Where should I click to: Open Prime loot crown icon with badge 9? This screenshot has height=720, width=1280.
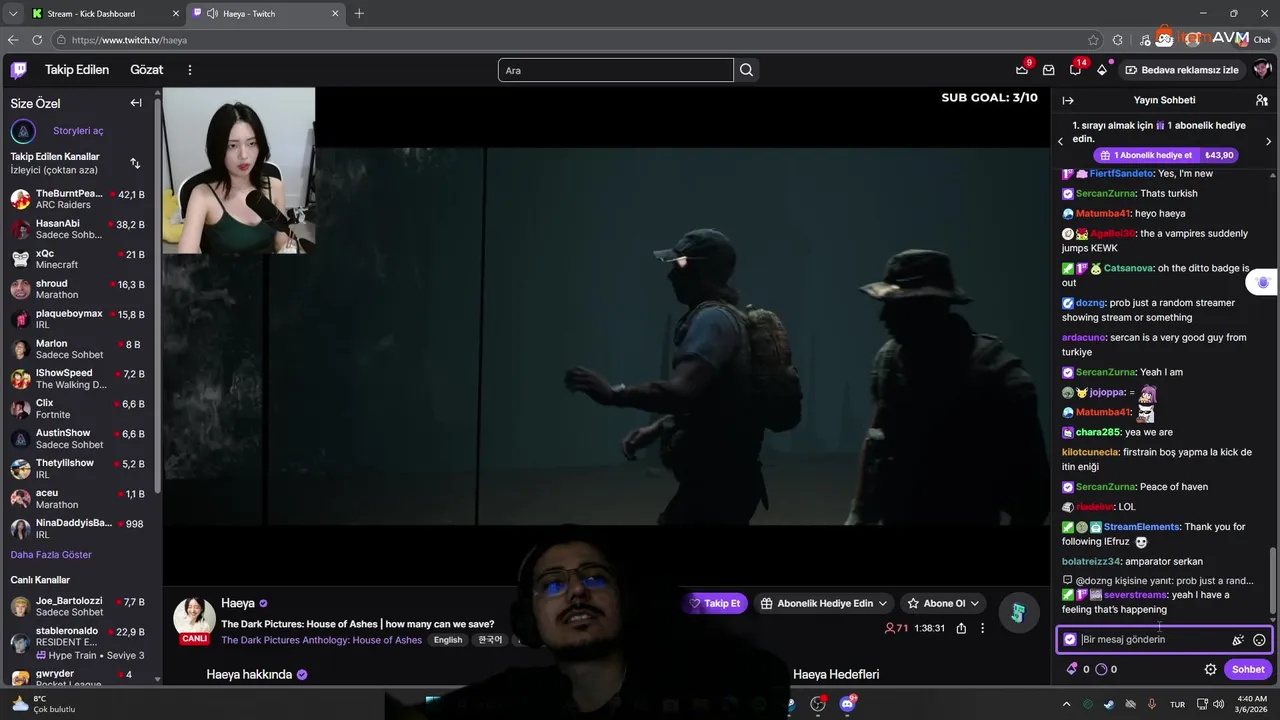pos(1022,70)
